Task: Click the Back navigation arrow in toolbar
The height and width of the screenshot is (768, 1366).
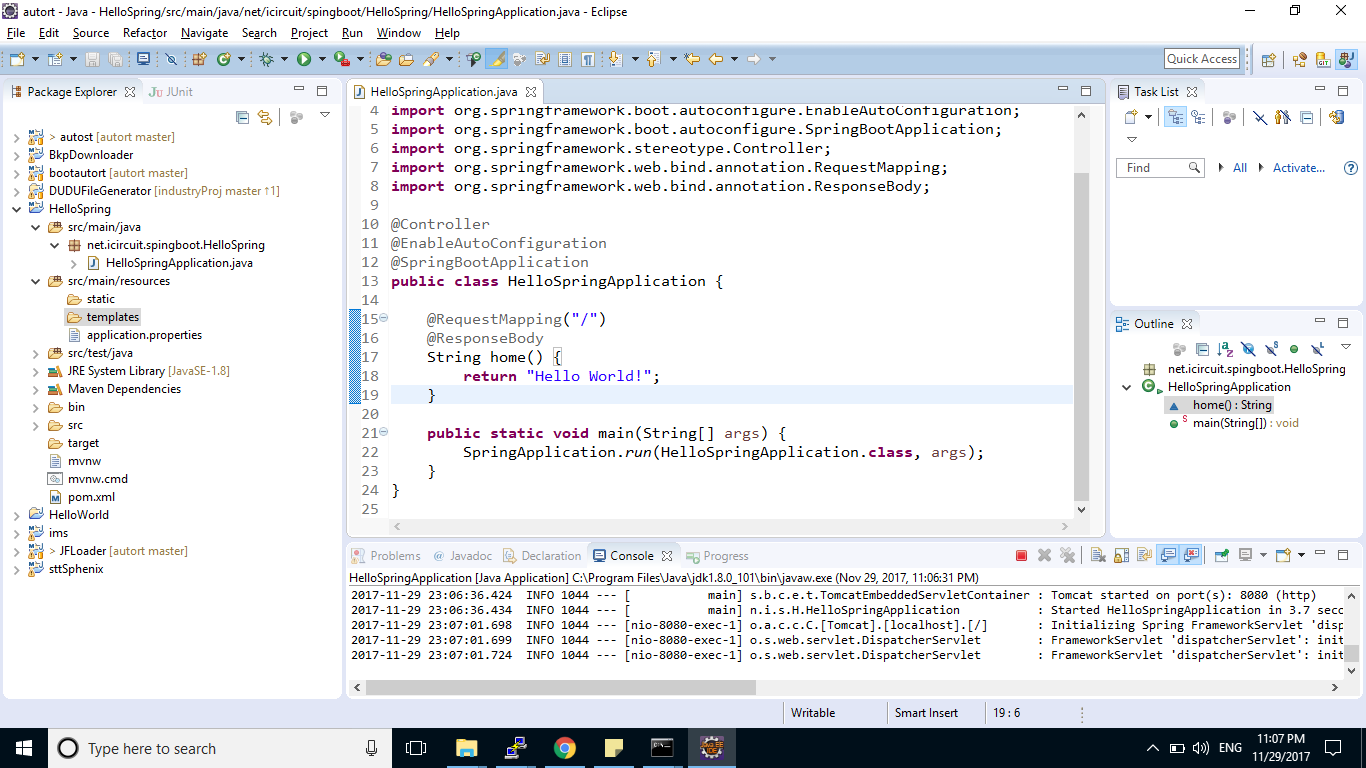Action: pos(716,59)
